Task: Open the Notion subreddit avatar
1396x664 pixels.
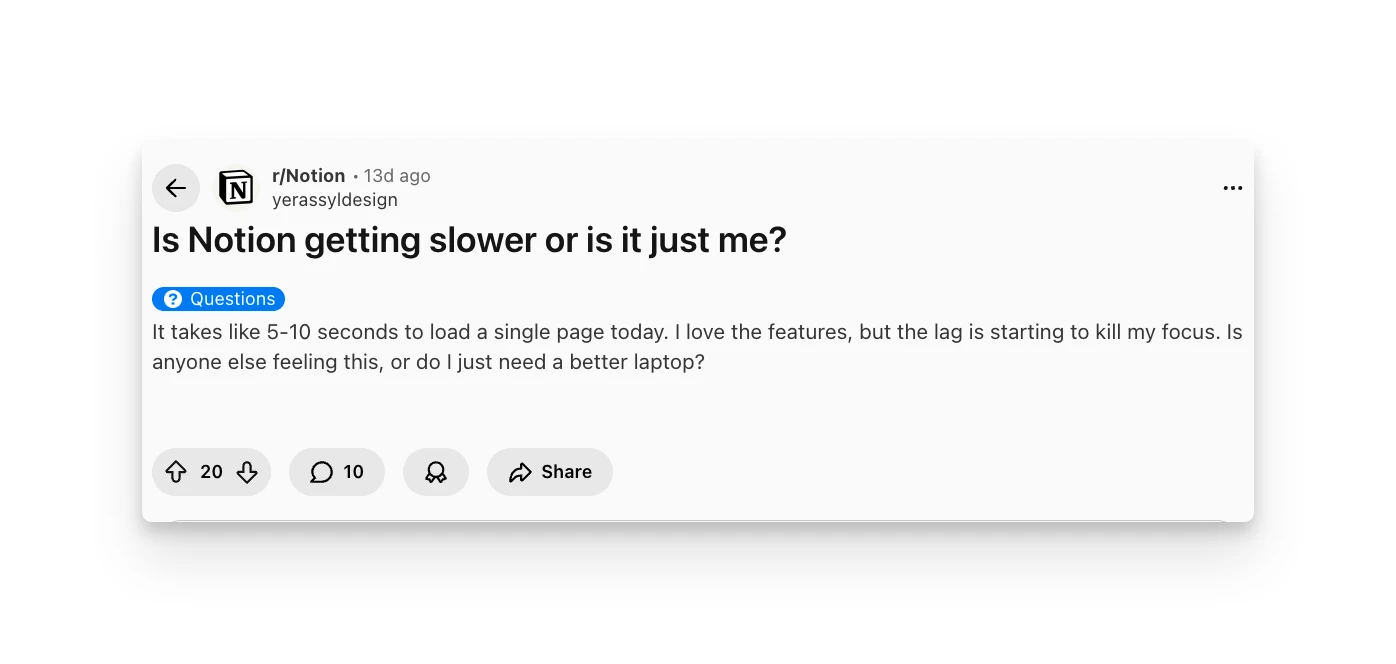Action: click(236, 188)
